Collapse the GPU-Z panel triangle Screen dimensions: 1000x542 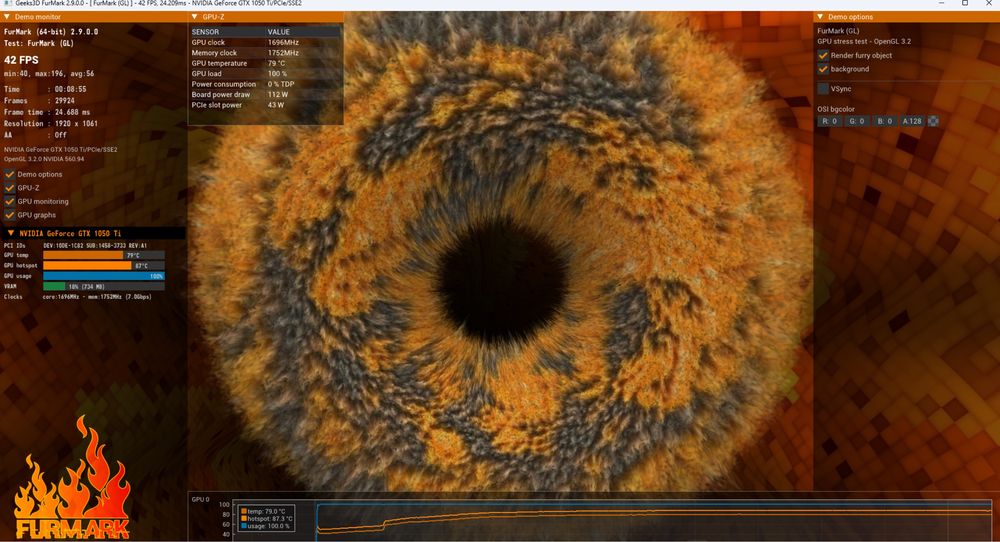pyautogui.click(x=195, y=17)
